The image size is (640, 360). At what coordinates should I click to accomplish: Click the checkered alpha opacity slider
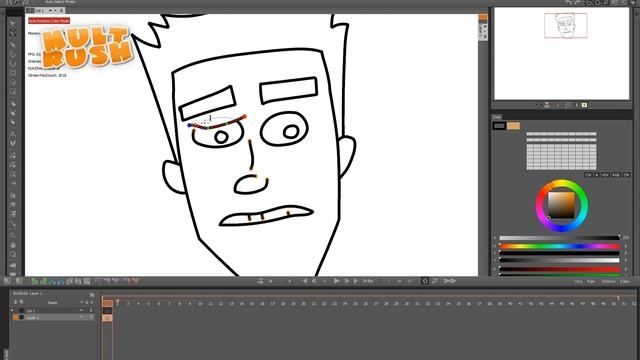(x=560, y=238)
